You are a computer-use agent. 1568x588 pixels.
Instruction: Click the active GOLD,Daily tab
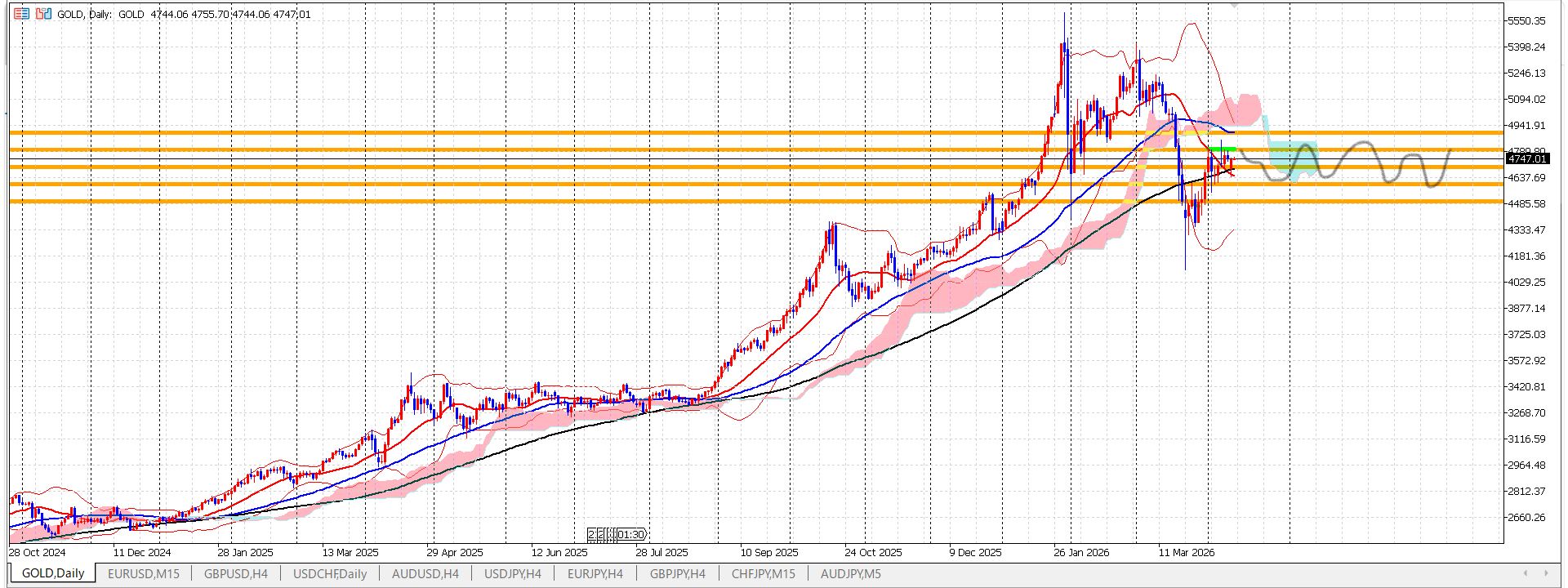coord(53,573)
